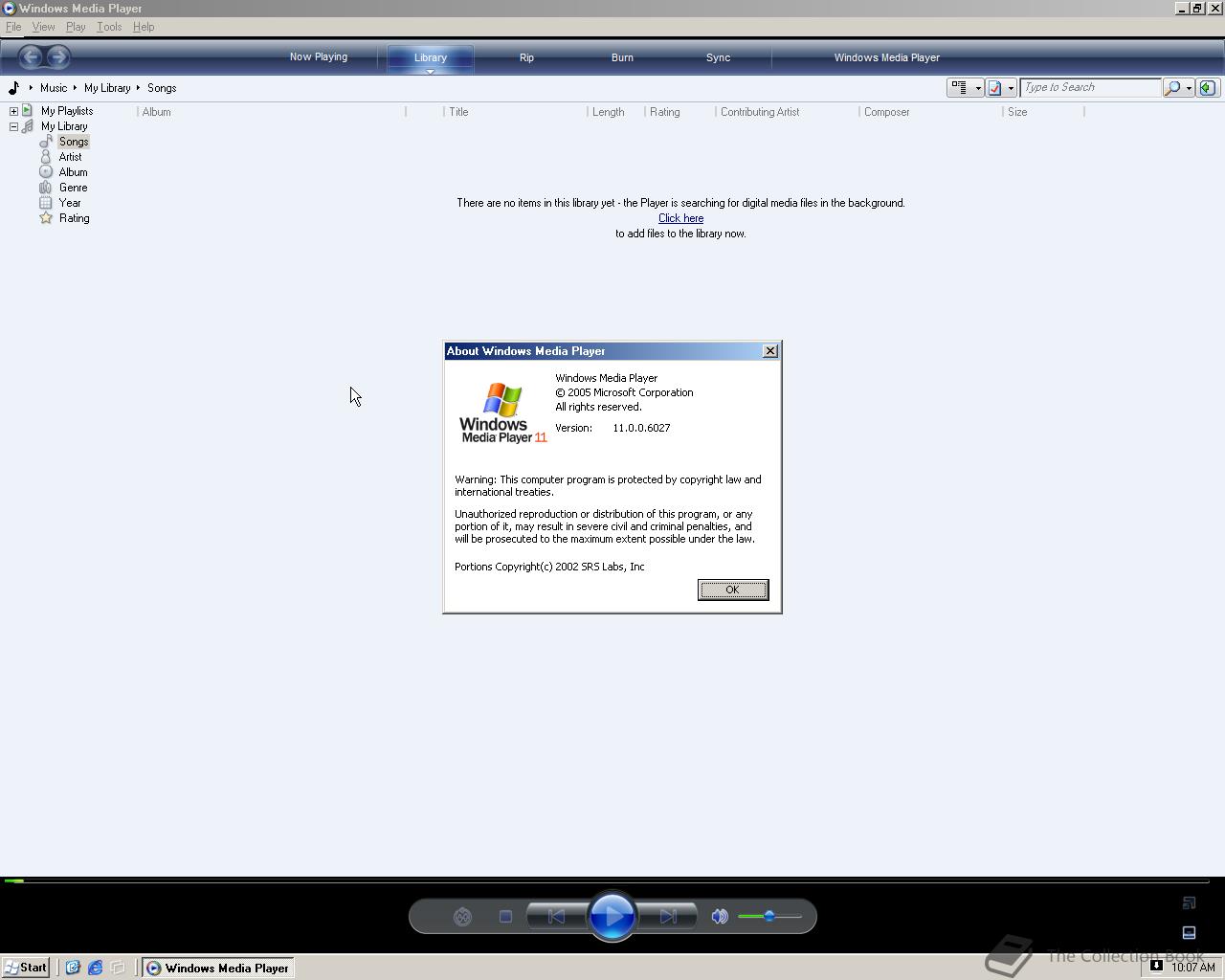Click the large blue Play button

(x=612, y=917)
